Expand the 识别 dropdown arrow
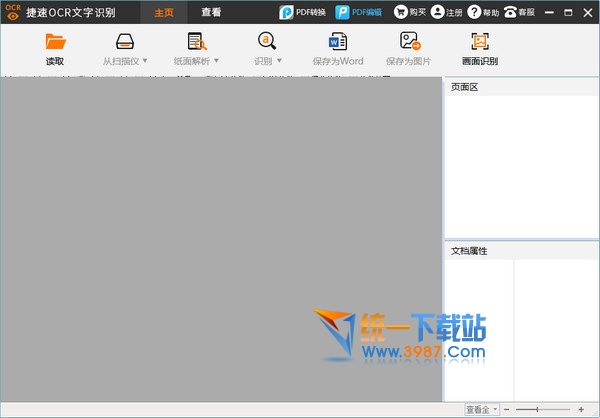 (x=280, y=62)
